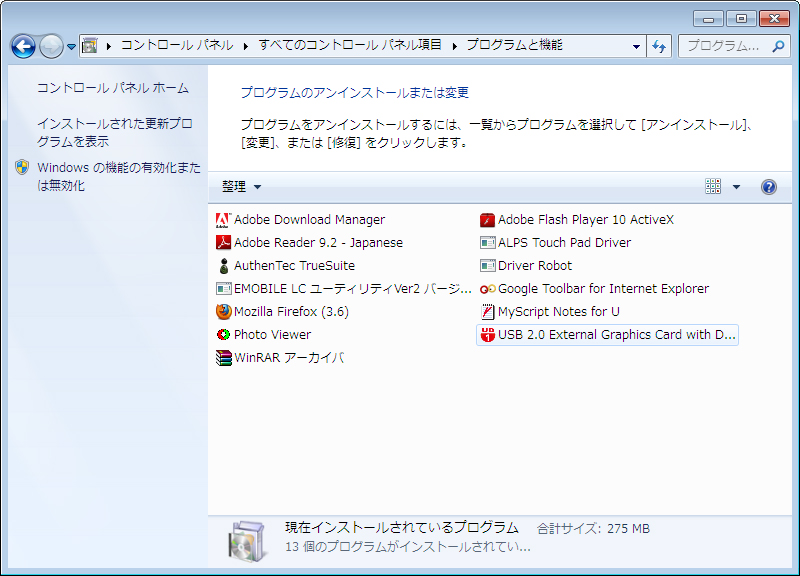800x576 pixels.
Task: Expand the view options dropdown arrow
Action: [x=736, y=187]
